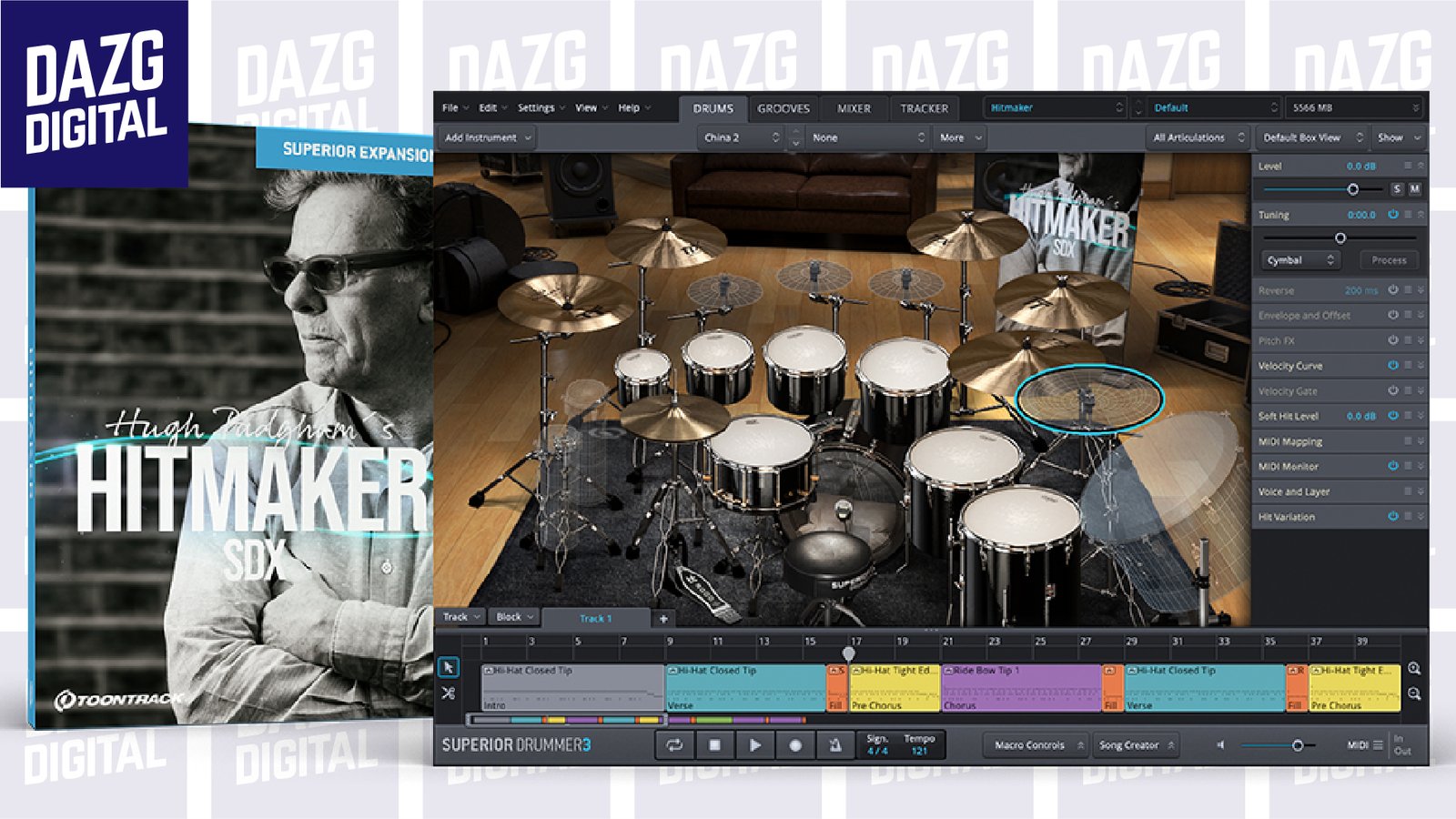Select the purple Chorus Ride Bow Tip block
This screenshot has height=819, width=1456.
tap(1021, 687)
